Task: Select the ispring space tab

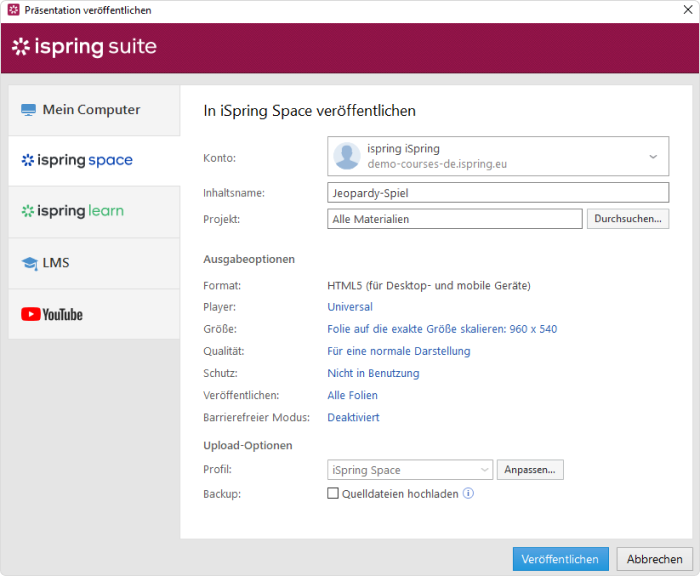Action: click(x=94, y=160)
